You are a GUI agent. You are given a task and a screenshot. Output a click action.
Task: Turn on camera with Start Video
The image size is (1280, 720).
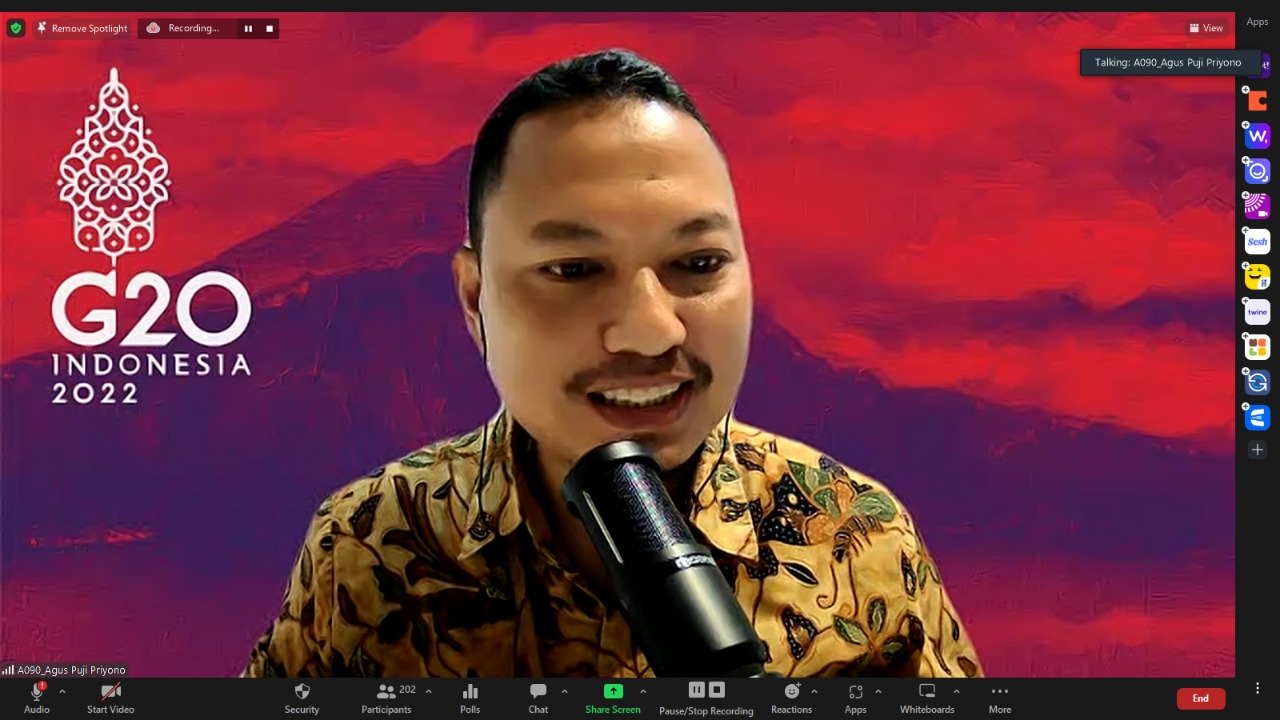point(110,692)
